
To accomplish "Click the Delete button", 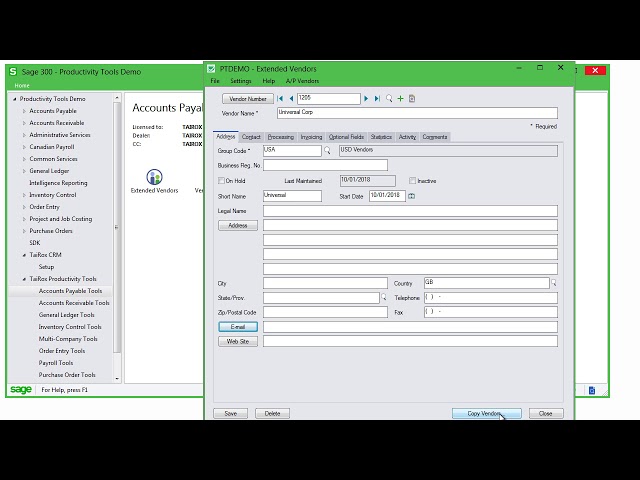I will point(272,413).
